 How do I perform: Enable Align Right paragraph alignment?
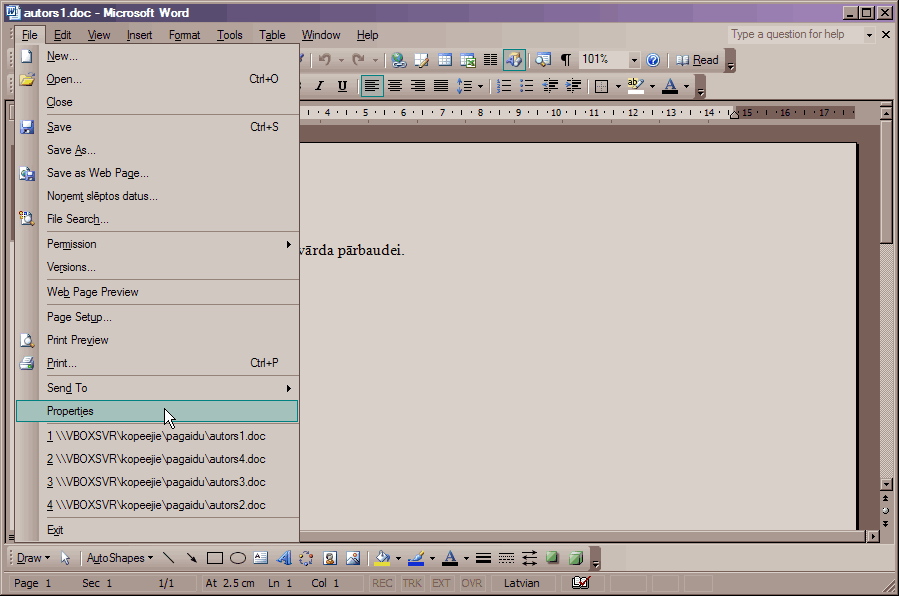[x=418, y=86]
